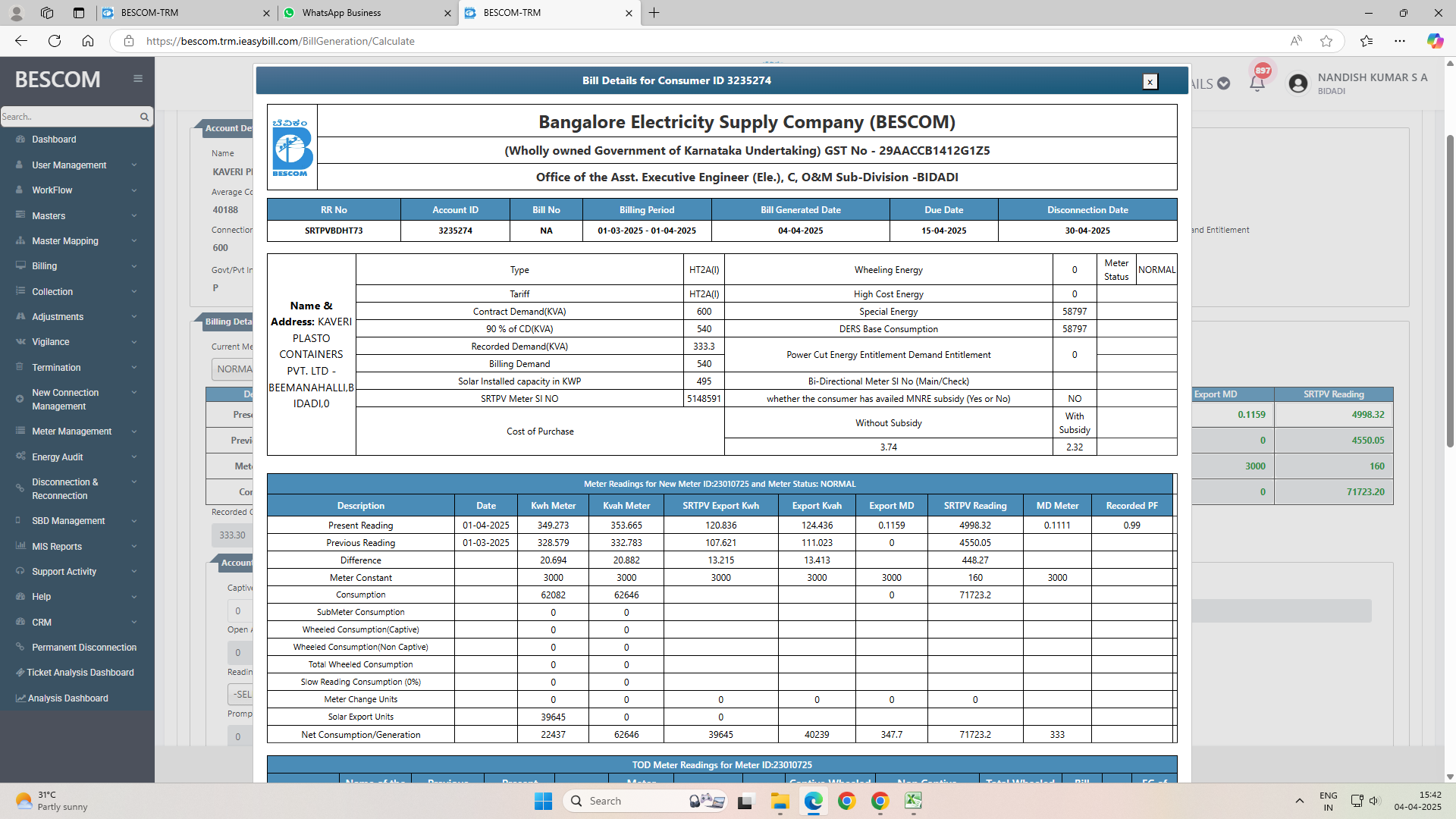The width and height of the screenshot is (1456, 819).
Task: Open Microsoft Edge from taskbar
Action: tap(814, 801)
